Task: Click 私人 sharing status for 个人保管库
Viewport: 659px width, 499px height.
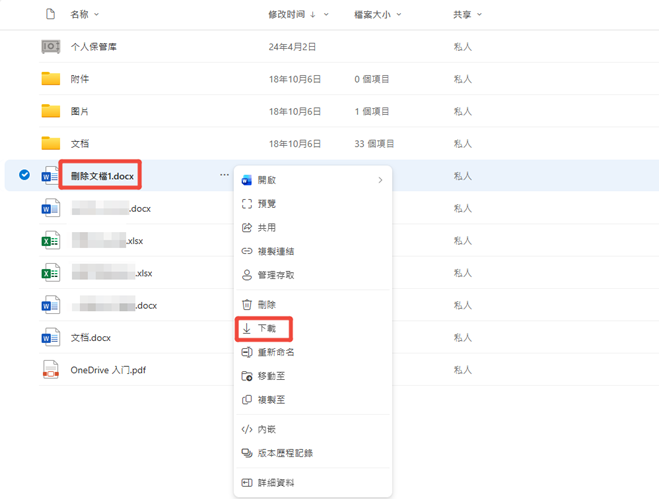Action: coord(462,47)
